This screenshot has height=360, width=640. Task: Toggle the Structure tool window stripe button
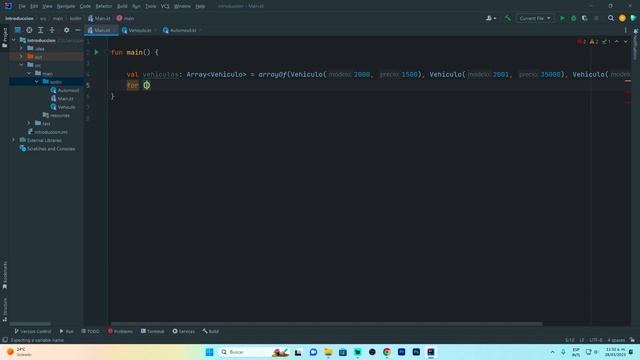(x=4, y=310)
